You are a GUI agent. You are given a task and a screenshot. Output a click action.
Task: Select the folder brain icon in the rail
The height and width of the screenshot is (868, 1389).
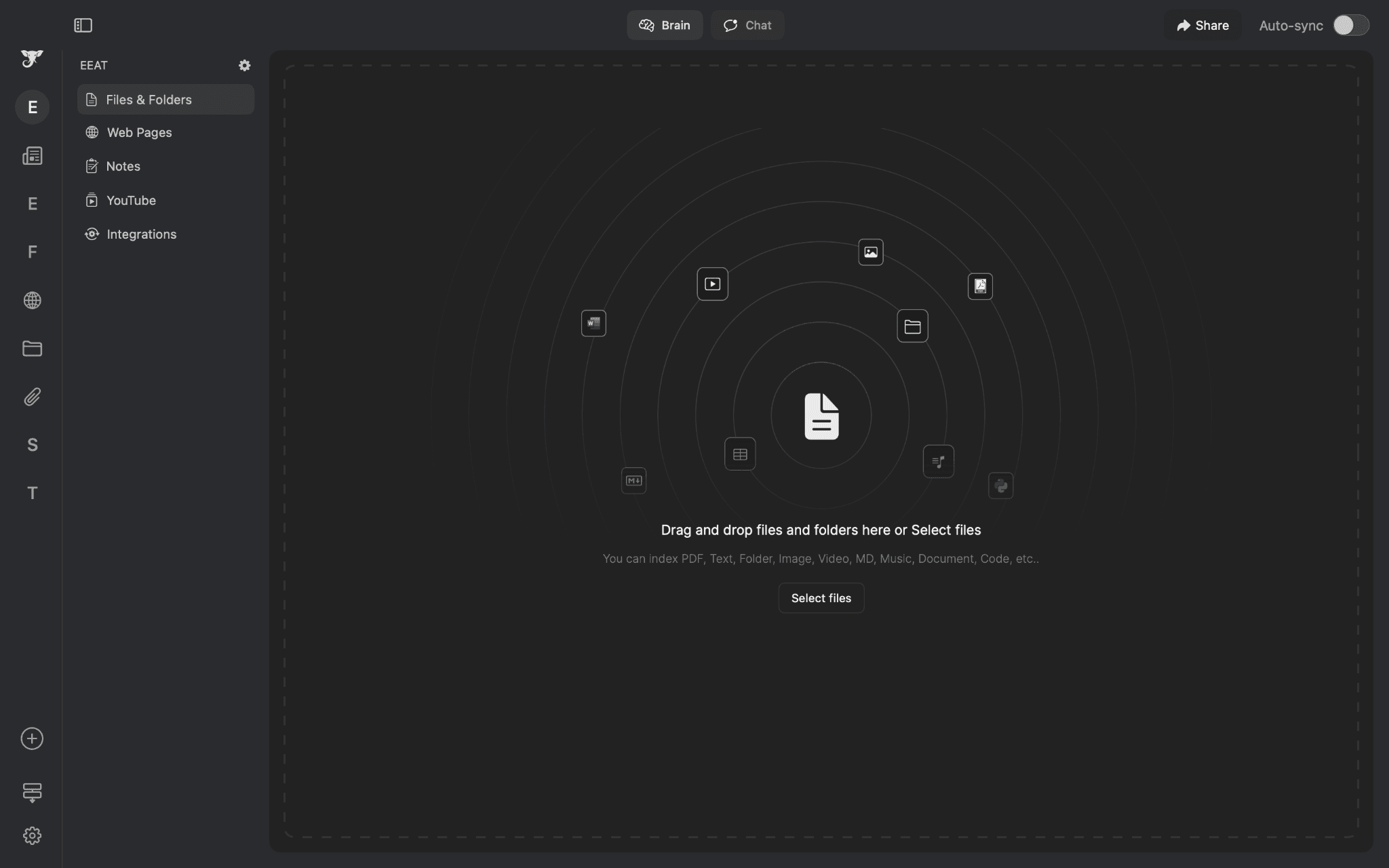[x=32, y=349]
